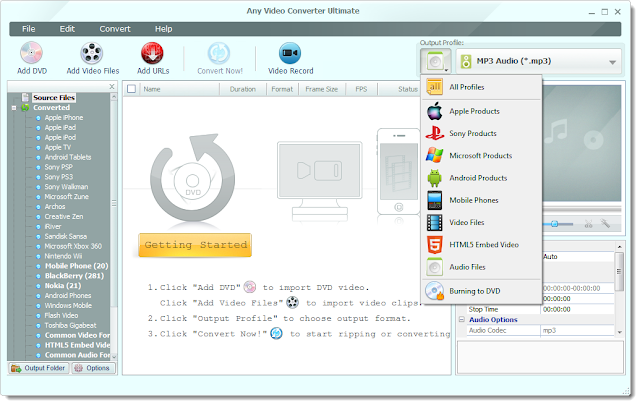Select the HTML5 Embed Video icon
The width and height of the screenshot is (640, 405).
click(x=435, y=245)
